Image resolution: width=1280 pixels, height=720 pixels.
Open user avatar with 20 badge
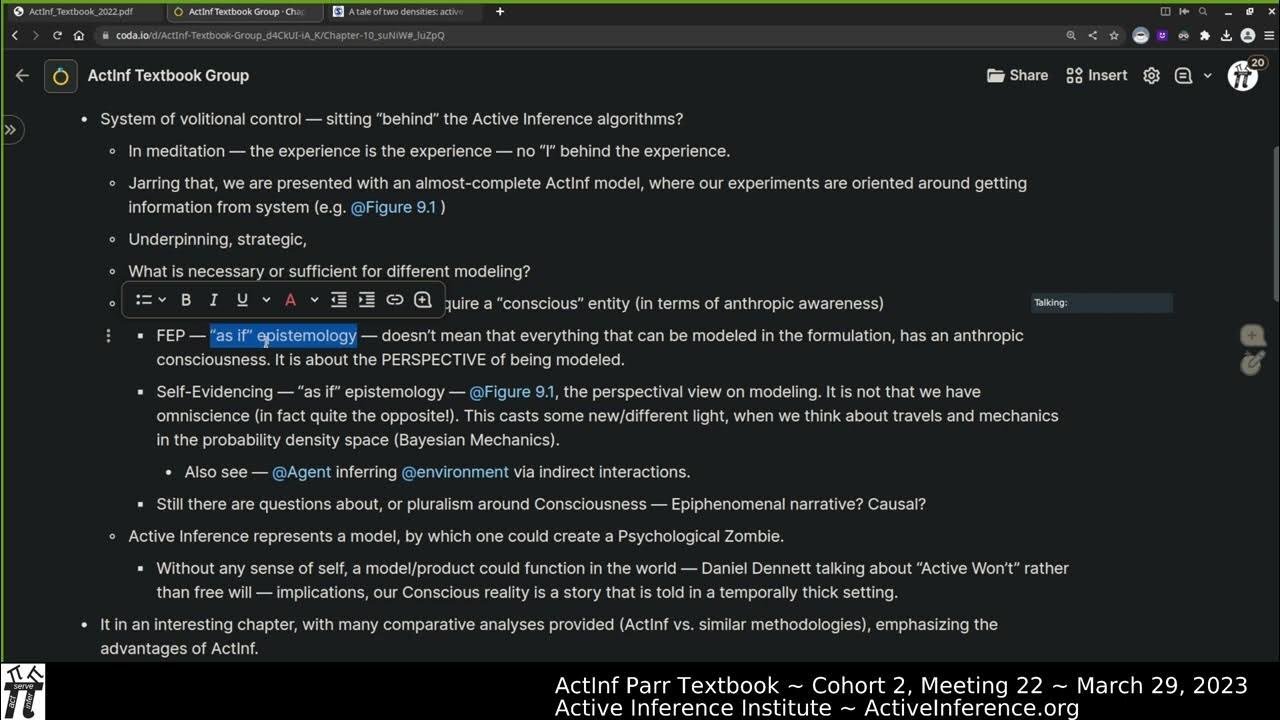coord(1244,75)
